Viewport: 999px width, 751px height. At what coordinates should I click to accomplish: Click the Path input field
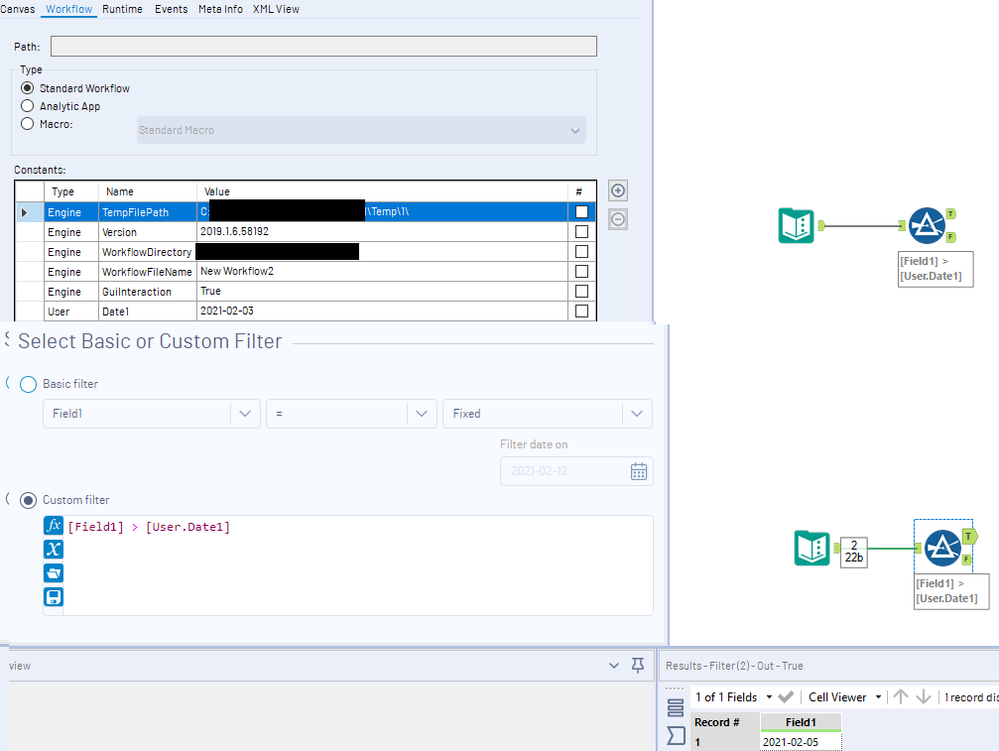click(x=324, y=46)
